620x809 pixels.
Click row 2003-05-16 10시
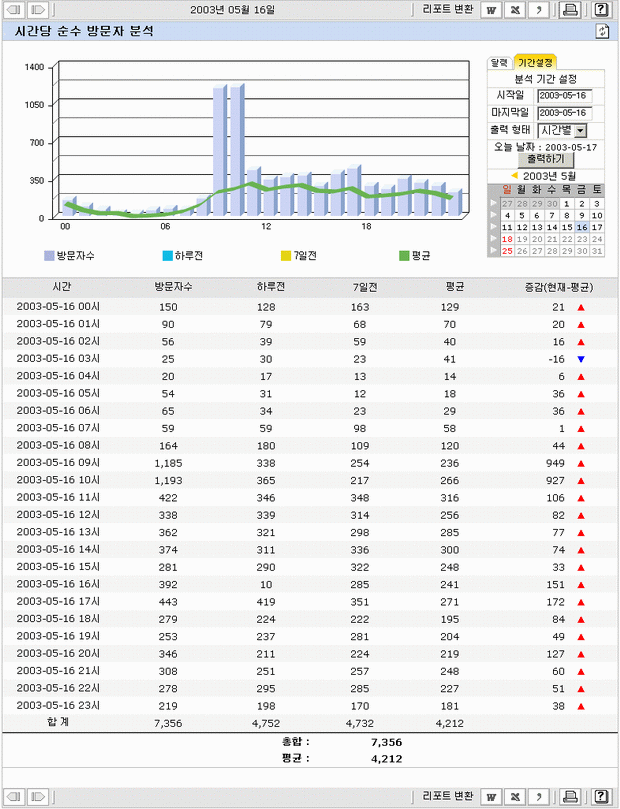[309, 480]
